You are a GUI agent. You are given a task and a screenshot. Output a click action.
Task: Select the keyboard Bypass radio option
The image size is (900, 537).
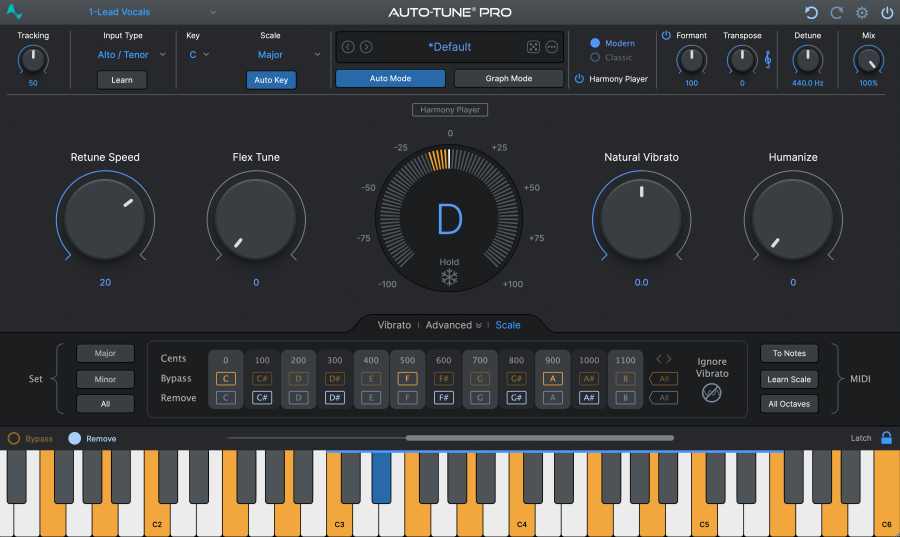pyautogui.click(x=14, y=438)
